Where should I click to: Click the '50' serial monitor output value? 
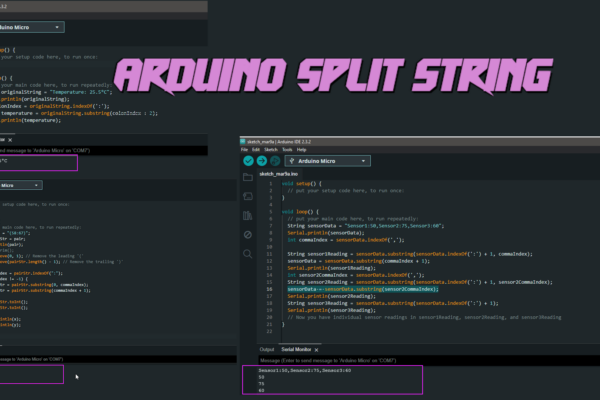(261, 377)
